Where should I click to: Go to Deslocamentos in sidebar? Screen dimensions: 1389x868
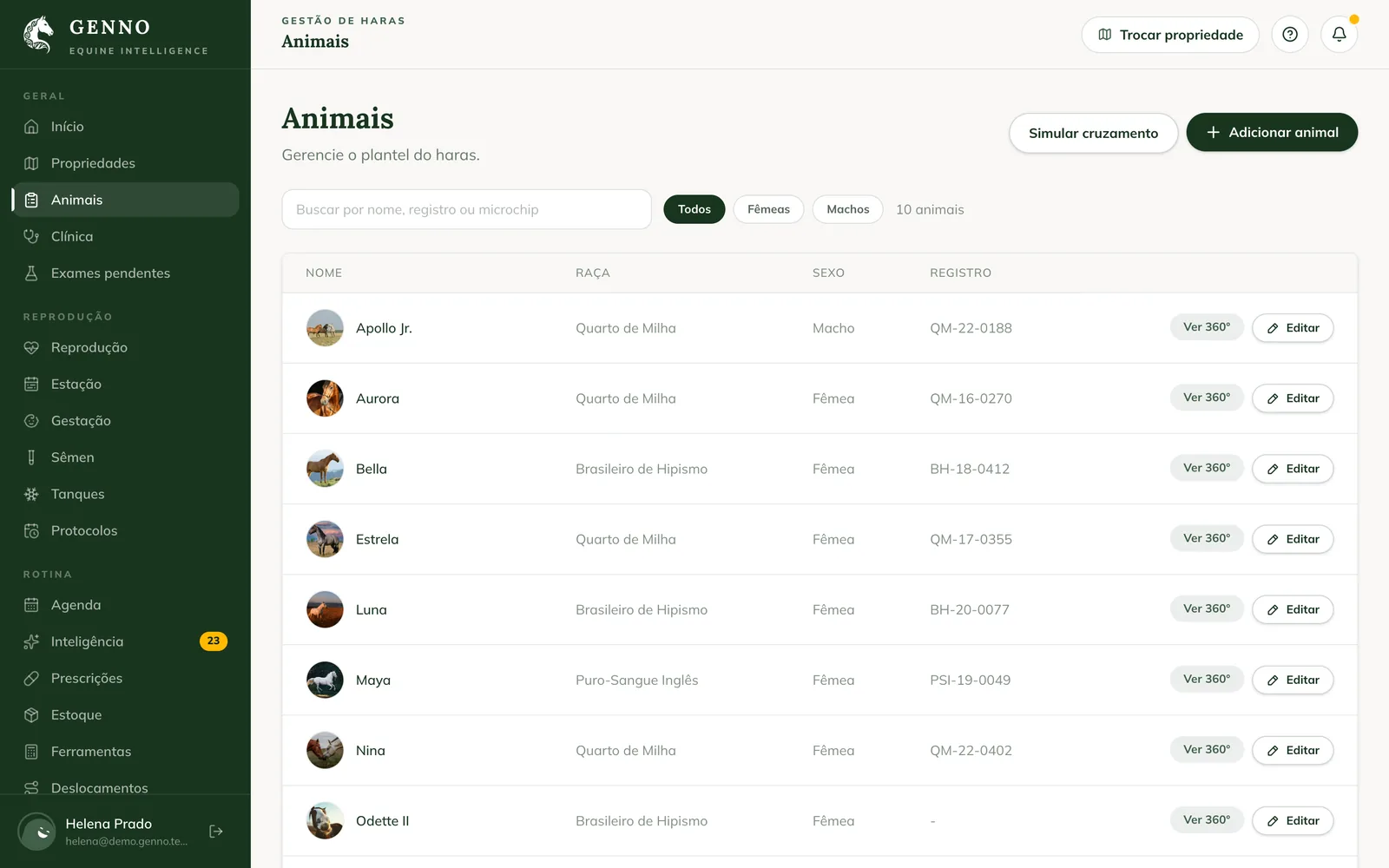pos(126,786)
